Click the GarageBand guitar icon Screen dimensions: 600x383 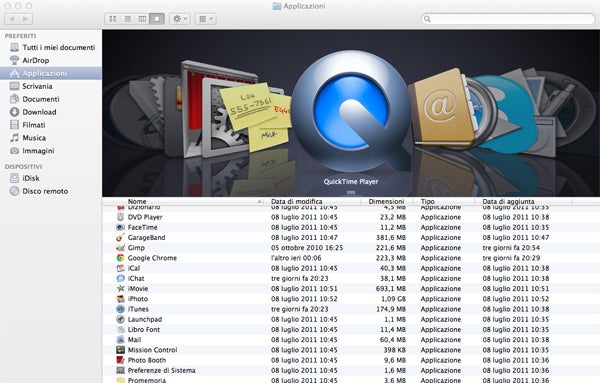pyautogui.click(x=121, y=238)
